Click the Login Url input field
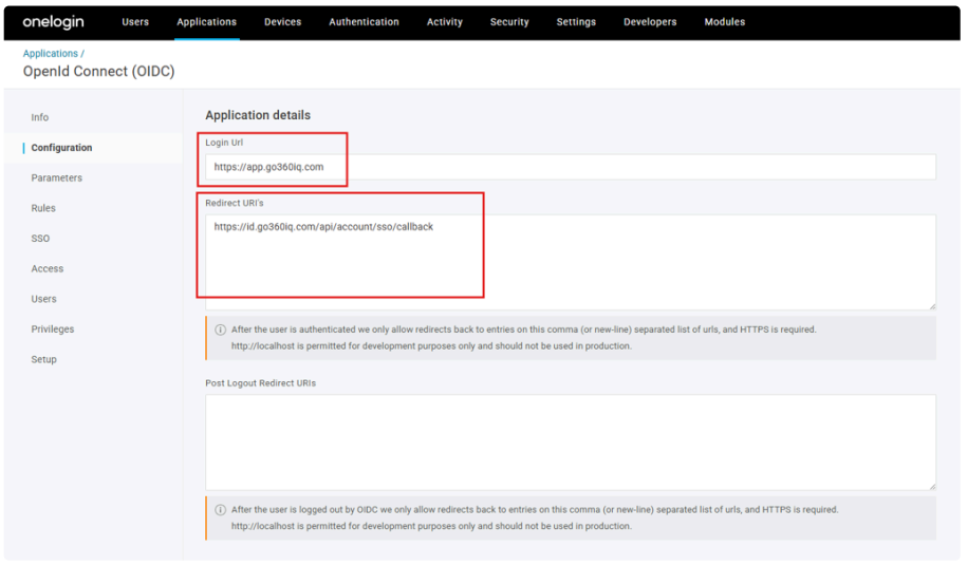This screenshot has height=565, width=966. coord(570,167)
